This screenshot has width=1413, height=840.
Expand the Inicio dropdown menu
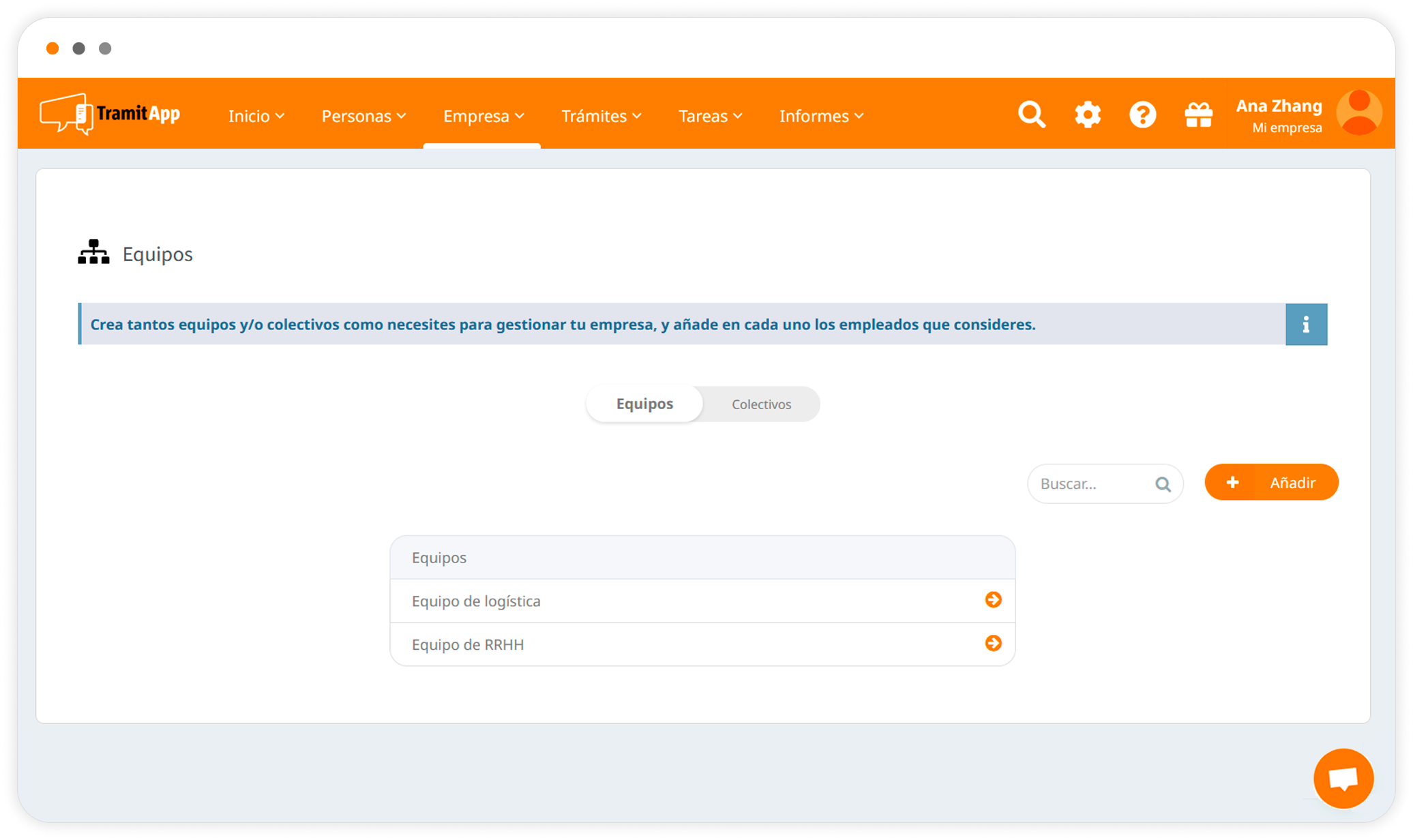click(256, 117)
